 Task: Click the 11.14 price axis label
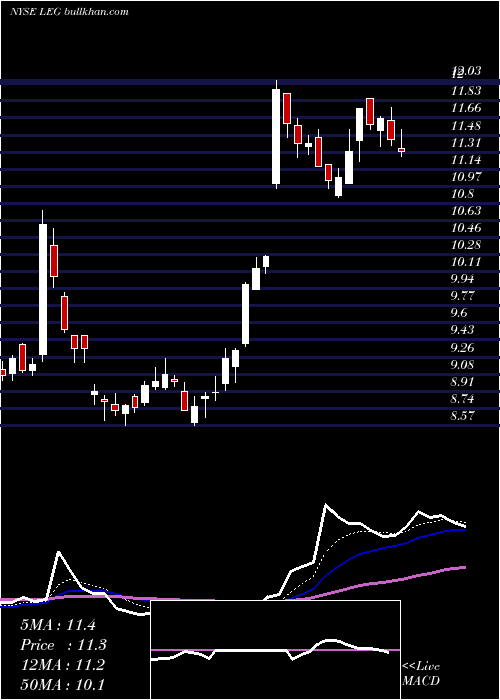click(466, 159)
